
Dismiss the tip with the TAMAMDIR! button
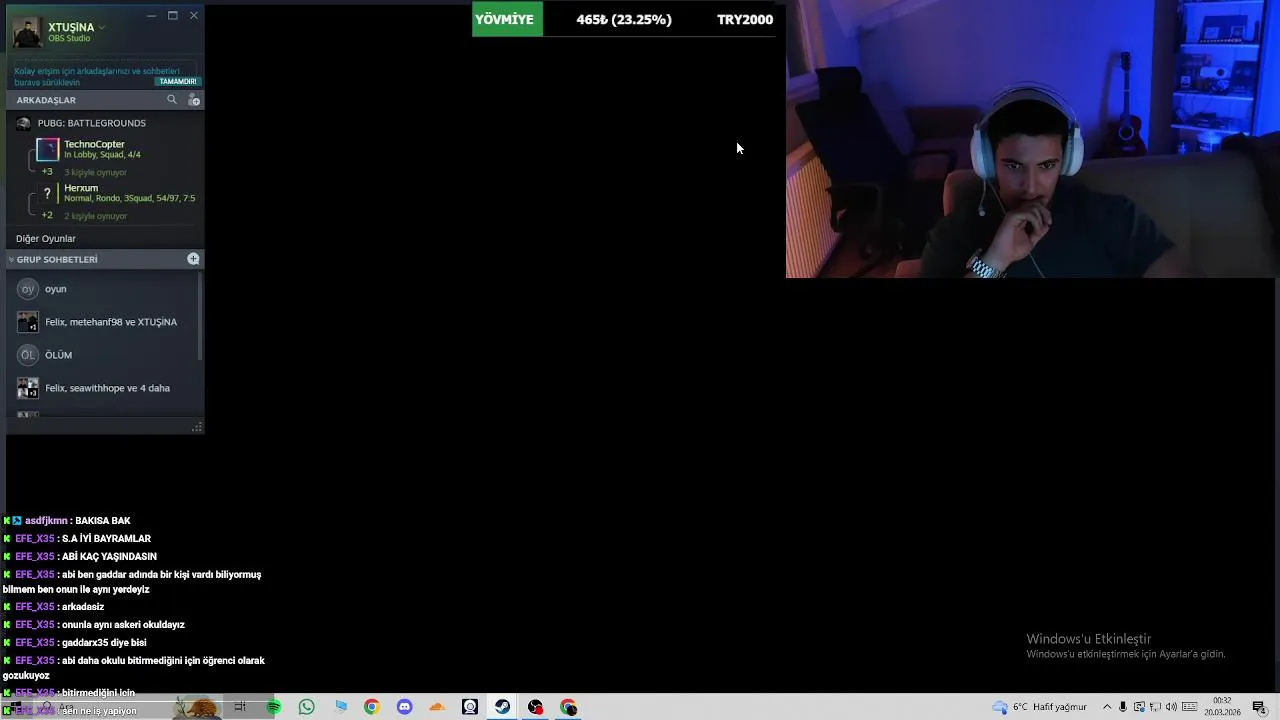[178, 81]
